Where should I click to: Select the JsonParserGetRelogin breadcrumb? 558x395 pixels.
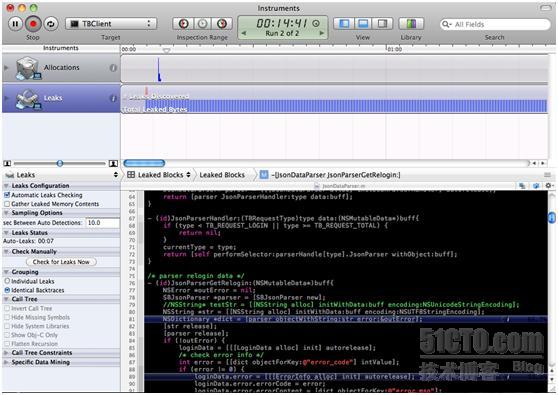coord(330,175)
